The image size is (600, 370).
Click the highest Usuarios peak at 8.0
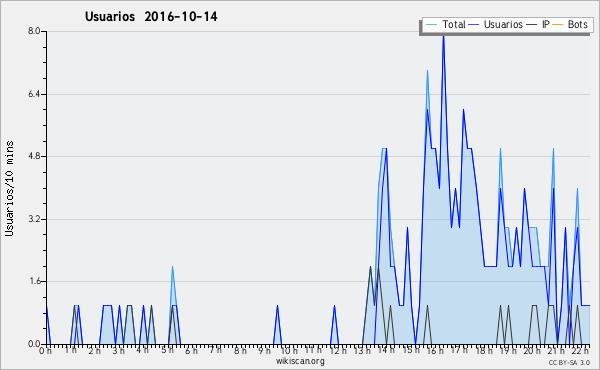[443, 36]
